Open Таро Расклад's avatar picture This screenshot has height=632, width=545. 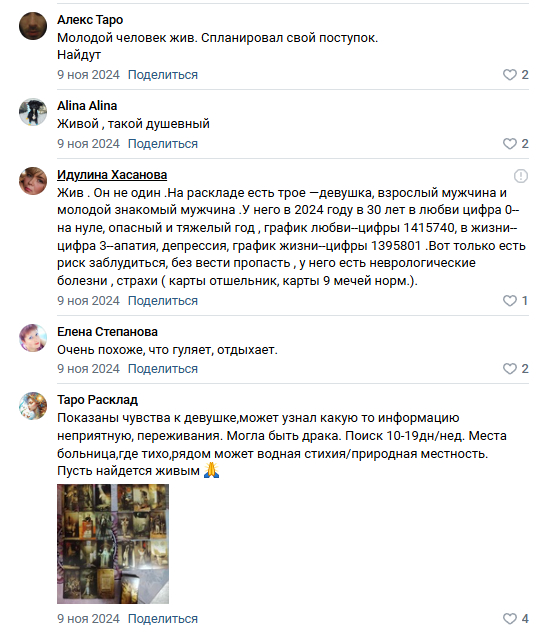[x=33, y=406]
